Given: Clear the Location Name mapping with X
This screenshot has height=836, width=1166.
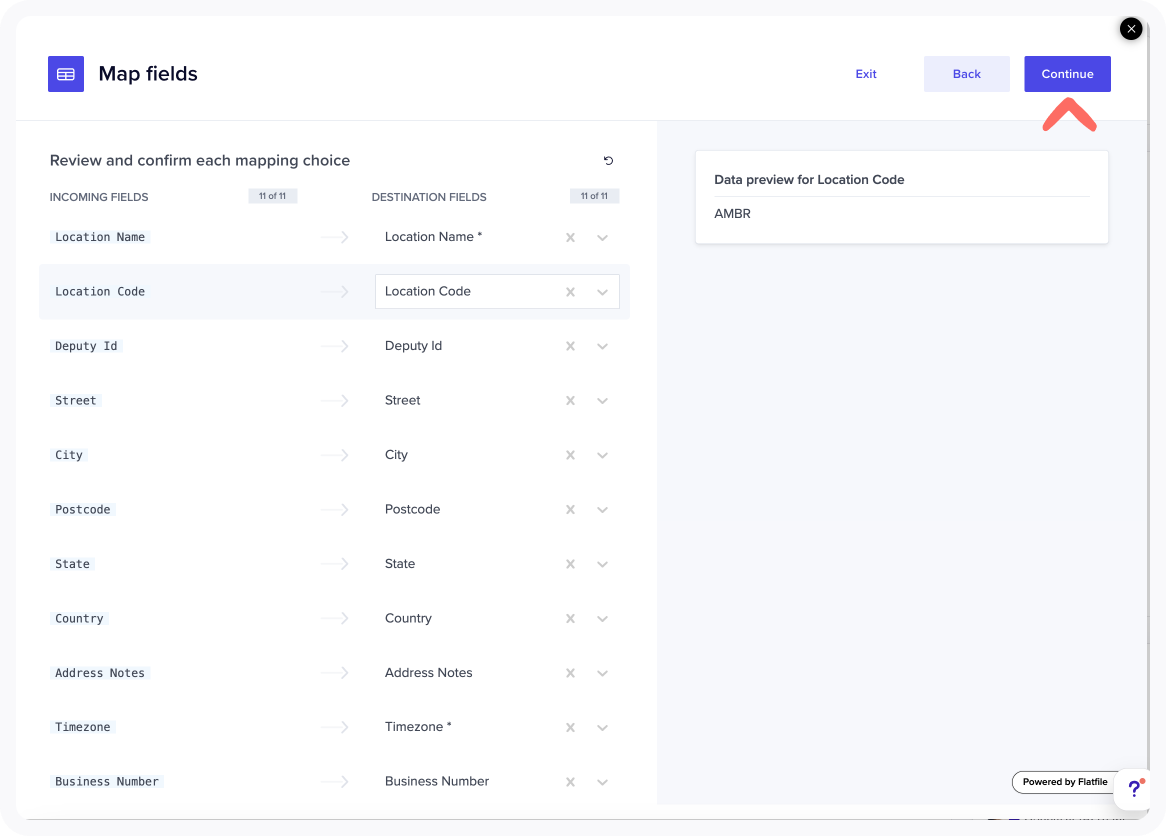Looking at the screenshot, I should tap(570, 238).
